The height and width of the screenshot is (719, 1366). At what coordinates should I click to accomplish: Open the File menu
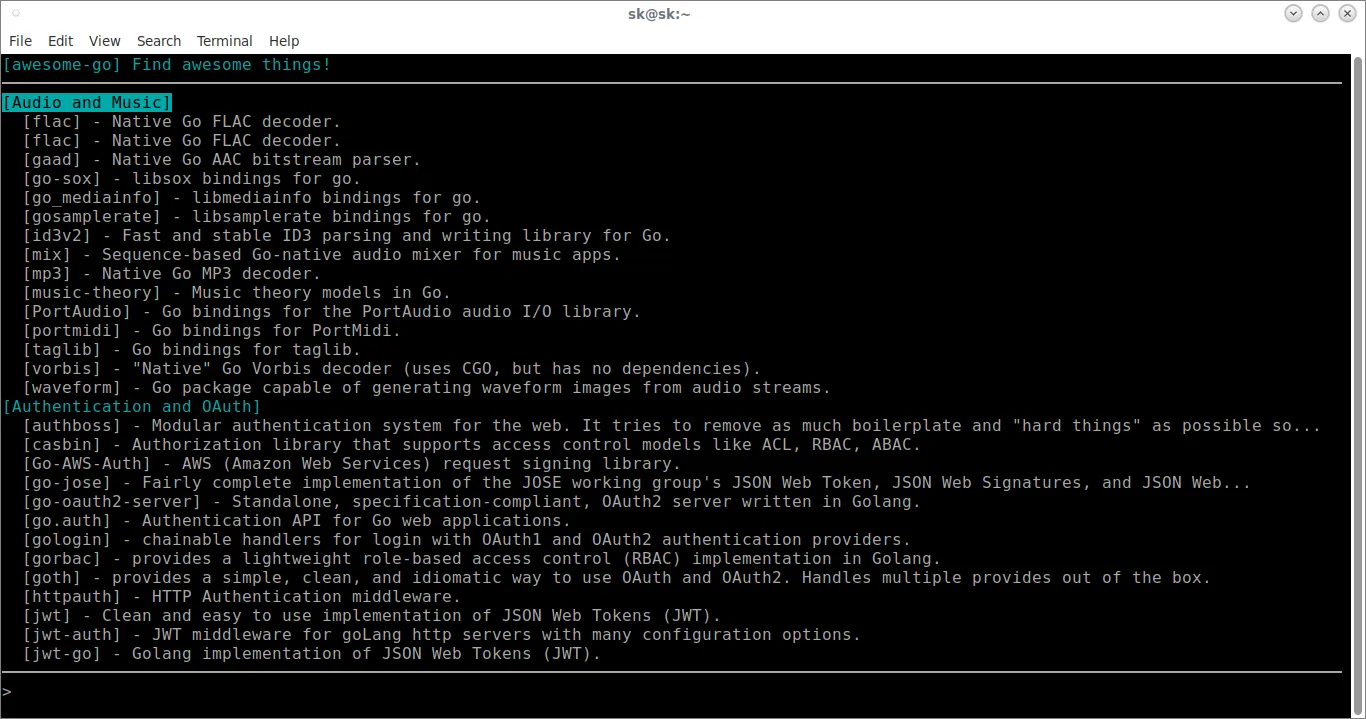[x=20, y=41]
